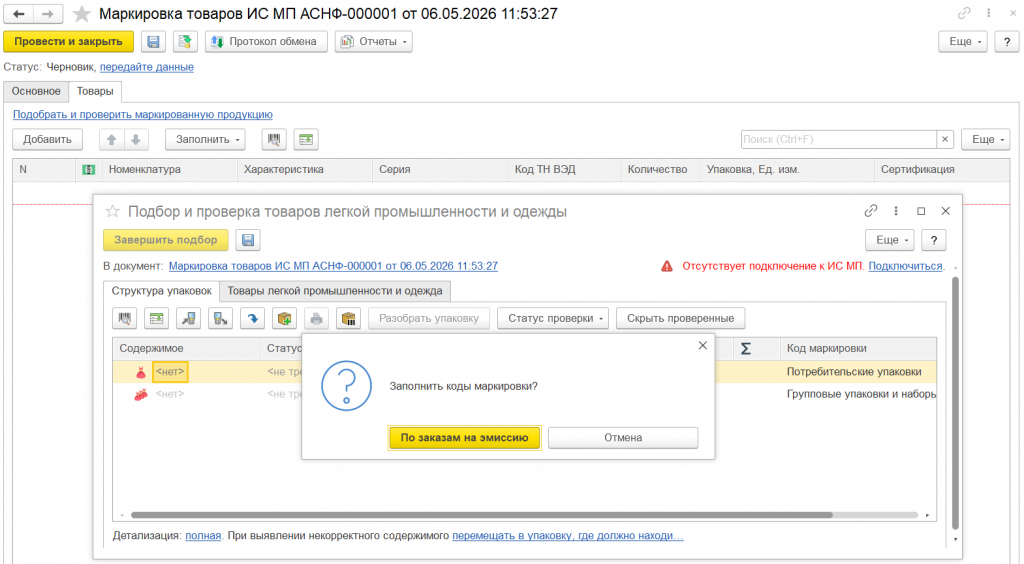This screenshot has width=1024, height=564.
Task: Open the Еще menu in the selection dialog
Action: coord(890,240)
